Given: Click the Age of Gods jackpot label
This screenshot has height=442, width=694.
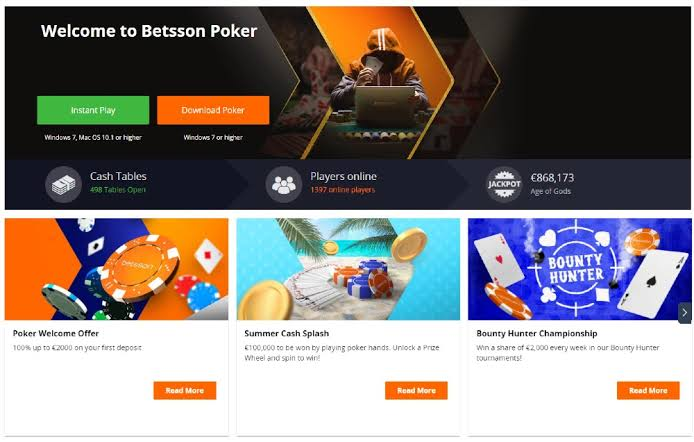Looking at the screenshot, I should pyautogui.click(x=551, y=191).
